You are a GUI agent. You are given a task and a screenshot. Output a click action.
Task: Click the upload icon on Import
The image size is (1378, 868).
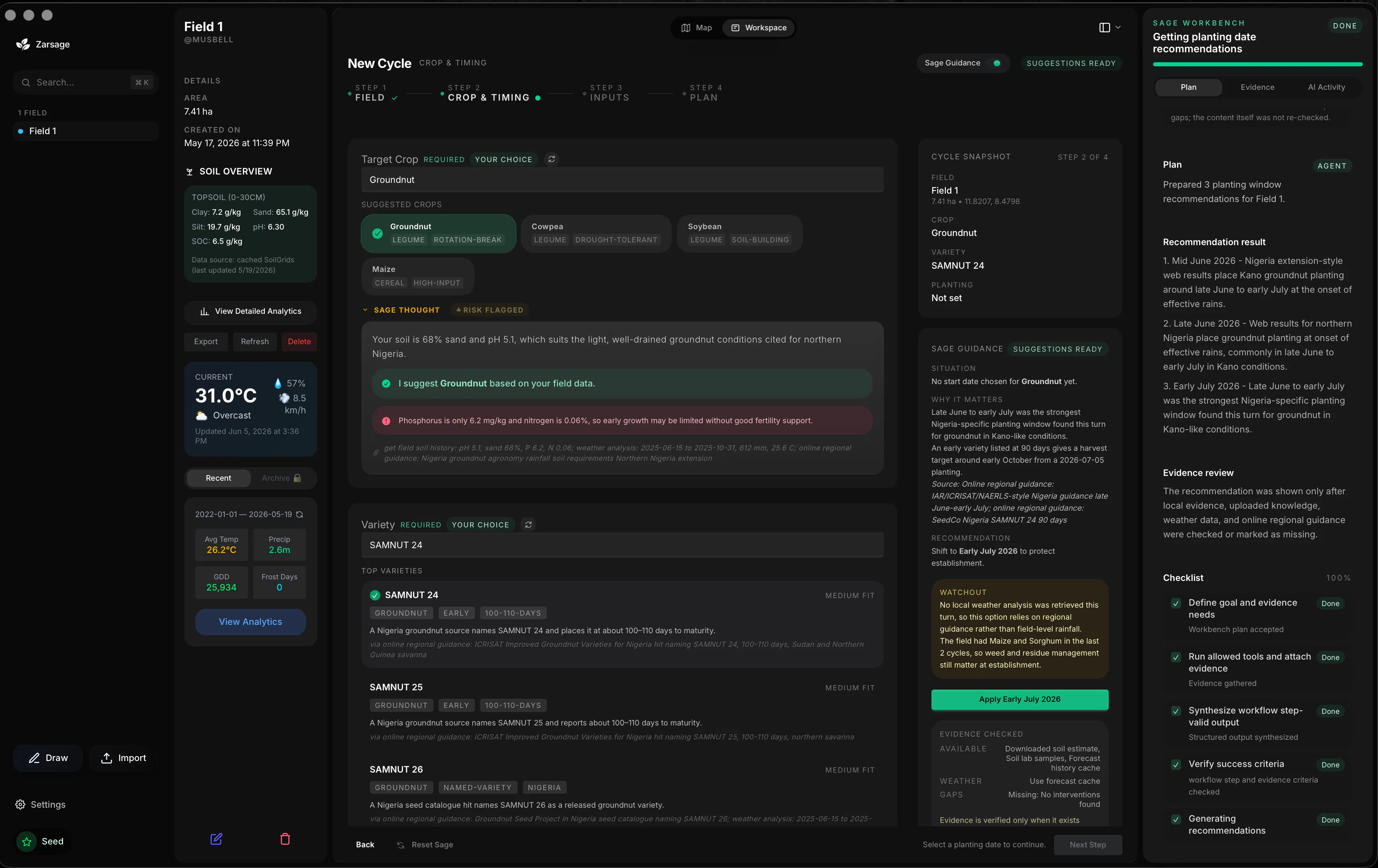[x=106, y=757]
